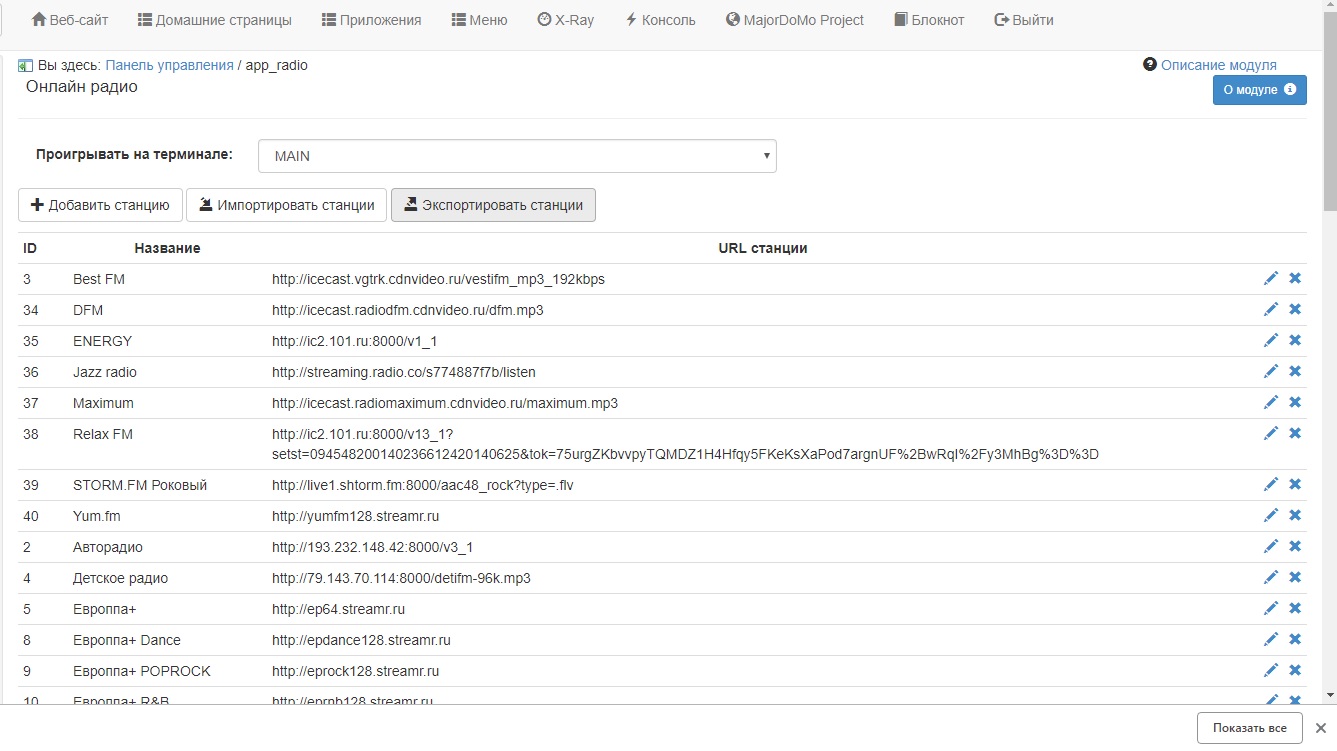Click the edit pencil for Best FM
This screenshot has height=751, width=1337.
[1271, 279]
